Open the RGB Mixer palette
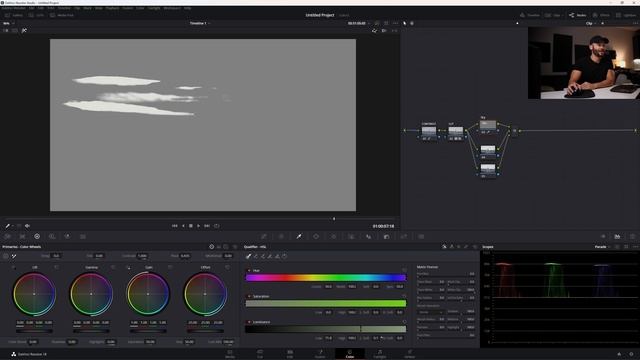The width and height of the screenshot is (640, 360). click(67, 236)
